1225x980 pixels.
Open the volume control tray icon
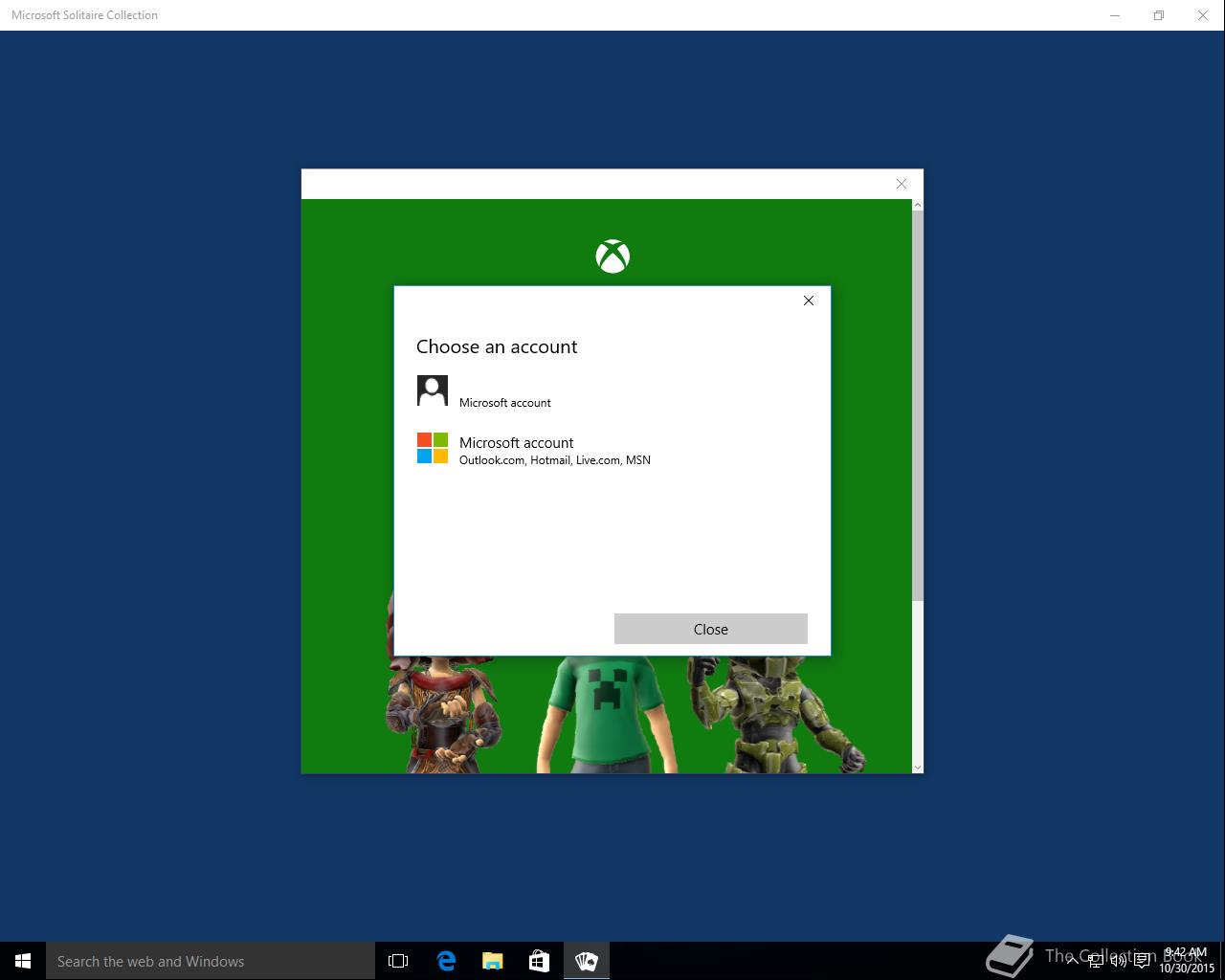point(1119,961)
